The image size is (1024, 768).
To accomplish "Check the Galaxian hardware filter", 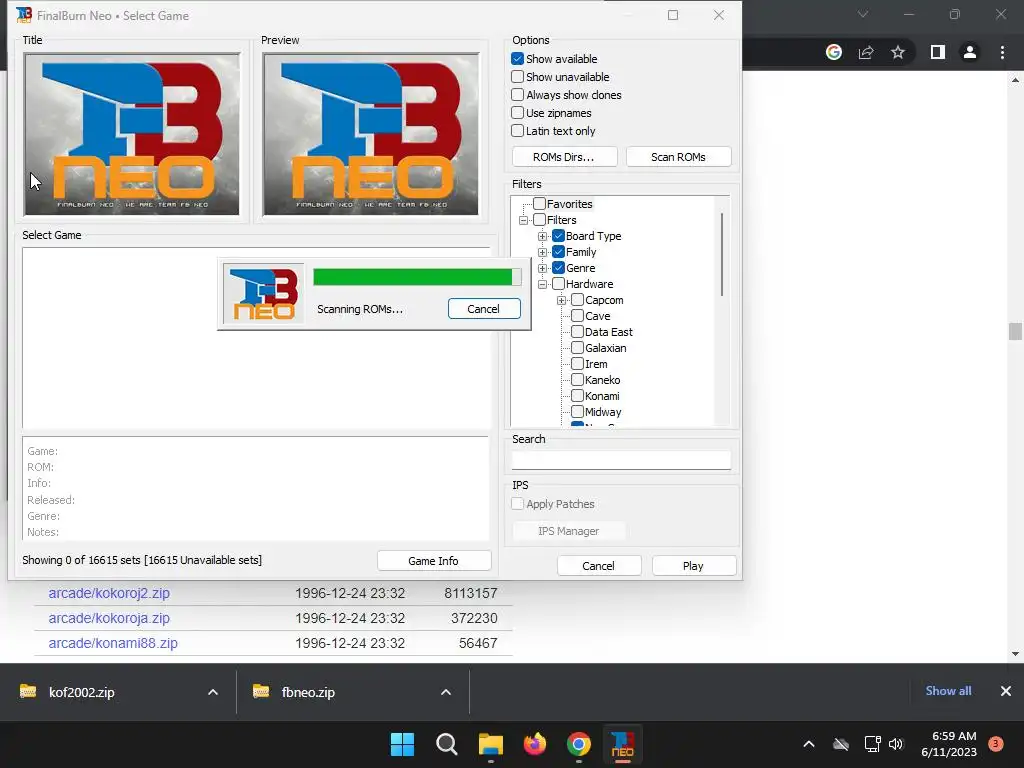I will pos(577,348).
